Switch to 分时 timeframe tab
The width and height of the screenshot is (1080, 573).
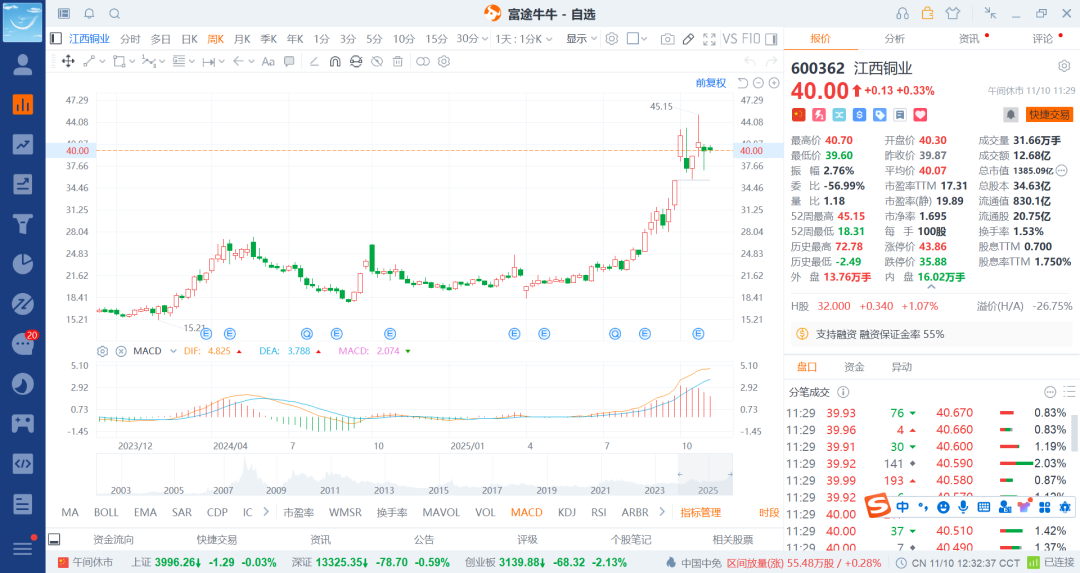click(130, 39)
